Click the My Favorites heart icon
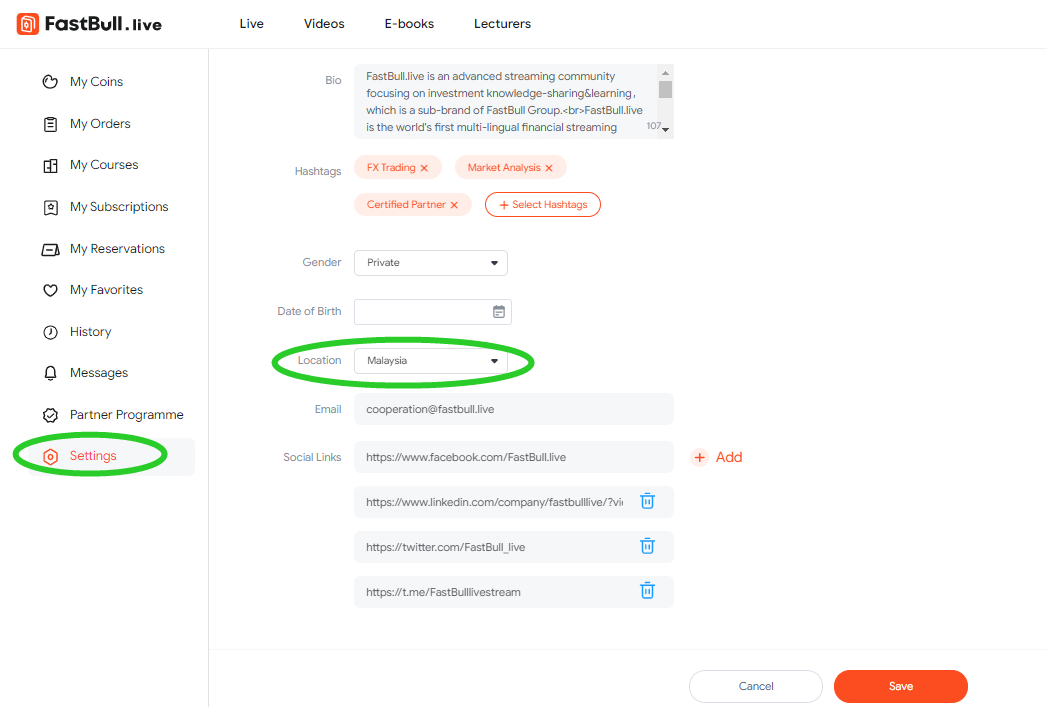 click(x=50, y=290)
